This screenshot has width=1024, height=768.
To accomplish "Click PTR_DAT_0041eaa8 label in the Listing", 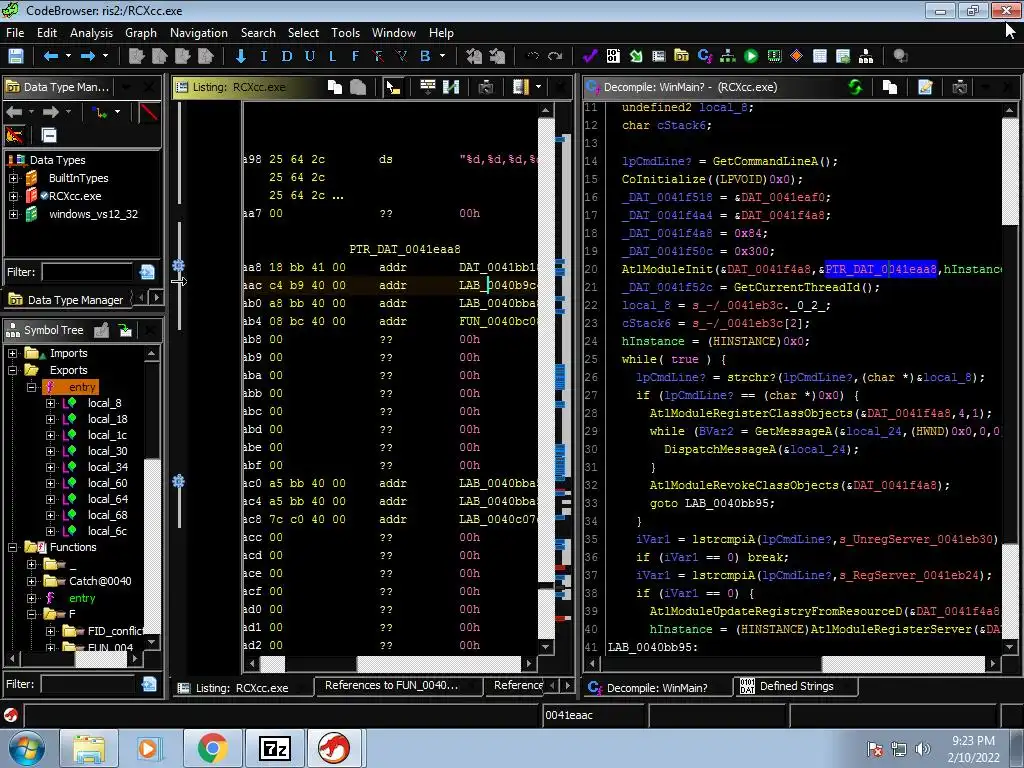I will (x=405, y=249).
